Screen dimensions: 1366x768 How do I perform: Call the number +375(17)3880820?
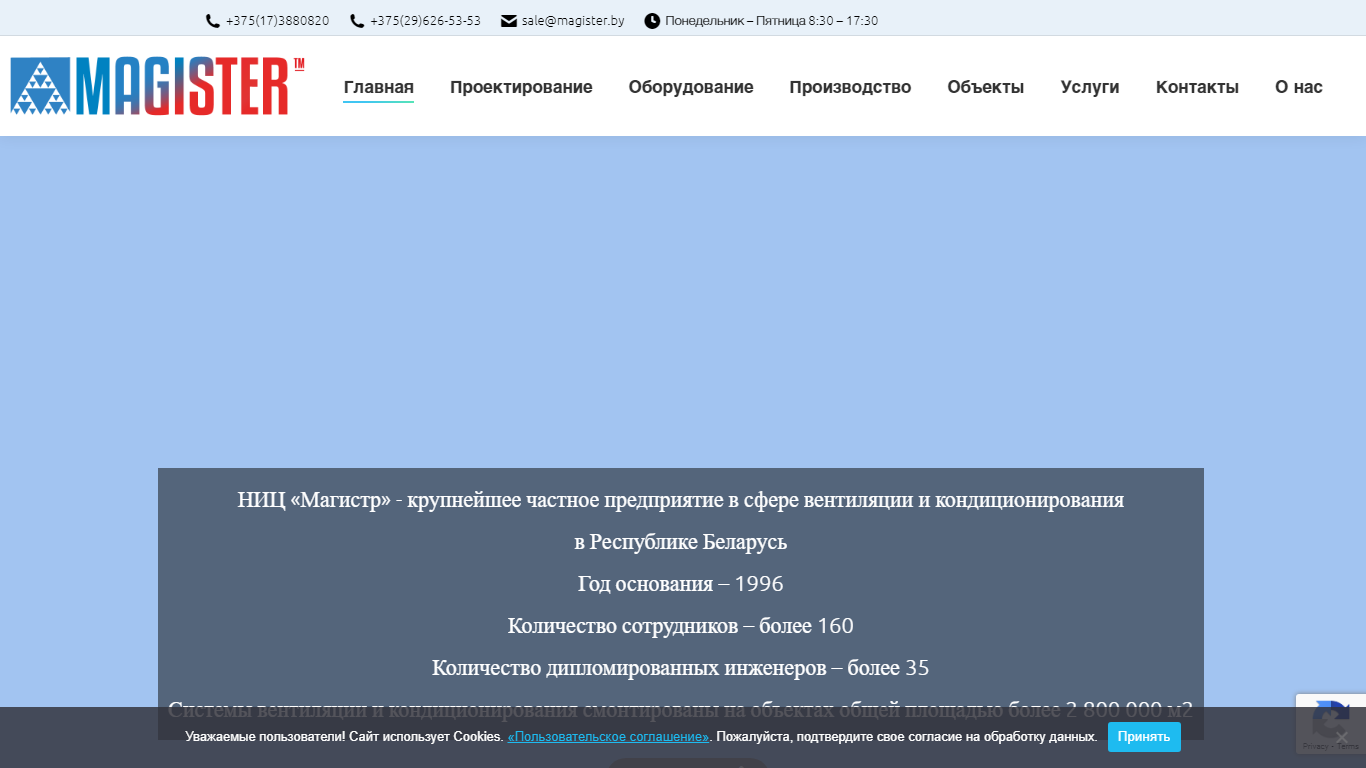tap(277, 21)
